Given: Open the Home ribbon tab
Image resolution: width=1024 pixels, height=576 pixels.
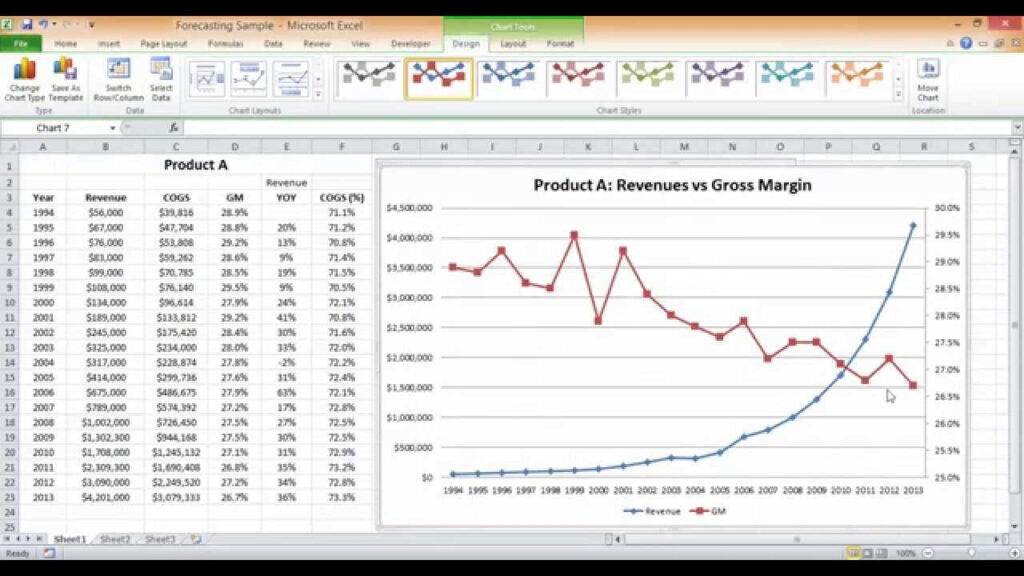Looking at the screenshot, I should [65, 43].
